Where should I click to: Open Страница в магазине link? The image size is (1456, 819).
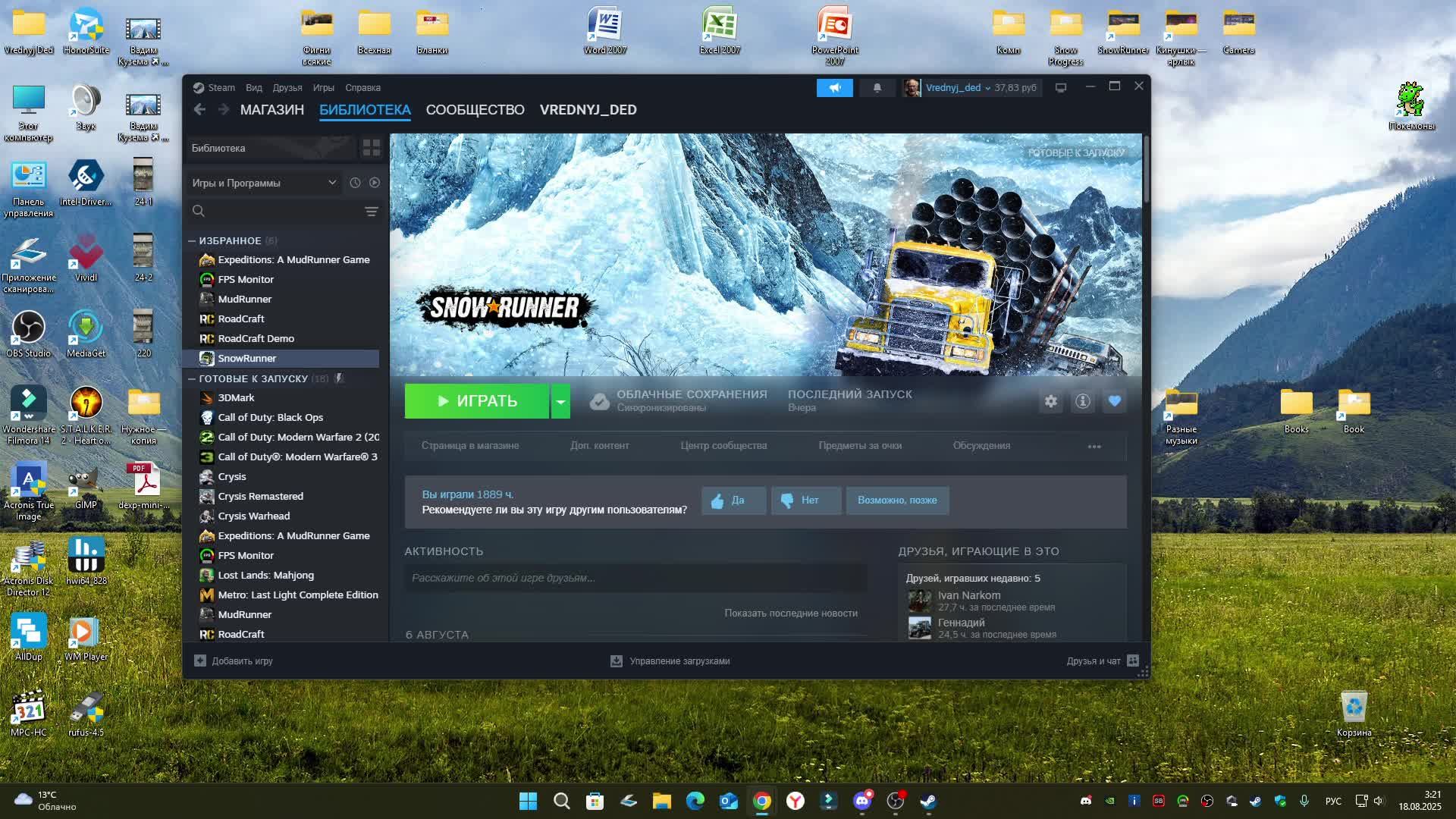pyautogui.click(x=469, y=446)
